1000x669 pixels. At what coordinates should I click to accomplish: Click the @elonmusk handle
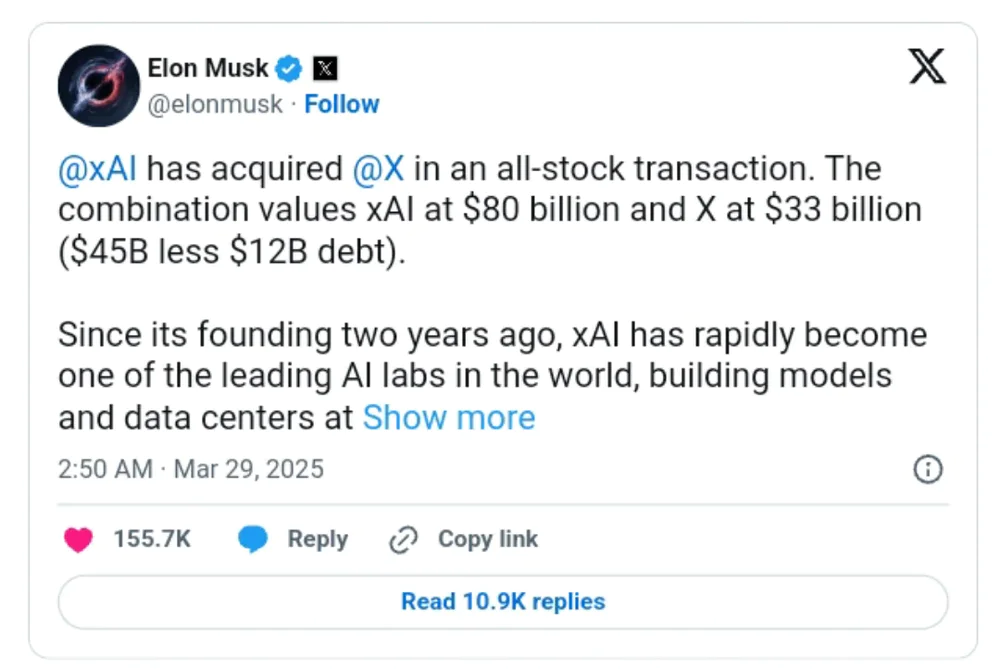215,104
